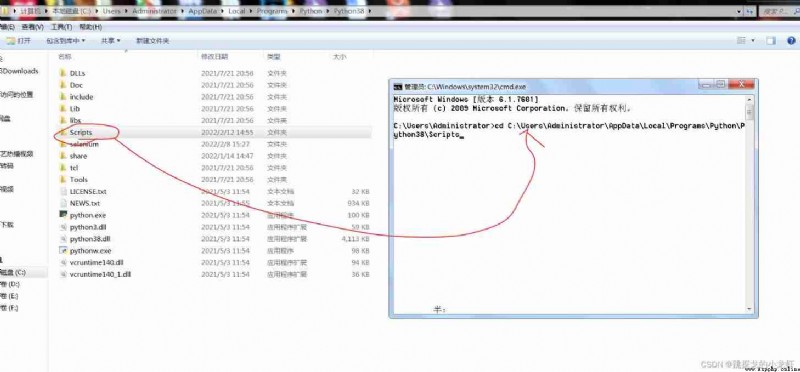Screen dimensions: 800x372
Task: Open Explorer help with the question mark icon
Action: tap(791, 40)
